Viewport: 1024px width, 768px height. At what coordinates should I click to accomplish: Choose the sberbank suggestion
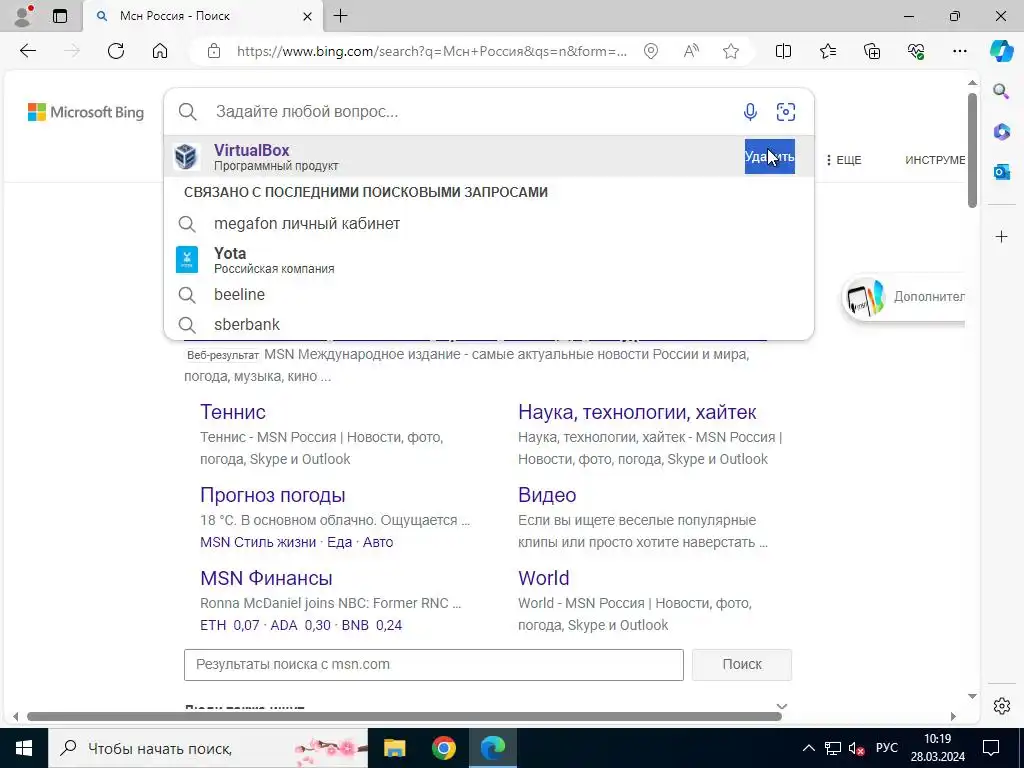coord(488,325)
